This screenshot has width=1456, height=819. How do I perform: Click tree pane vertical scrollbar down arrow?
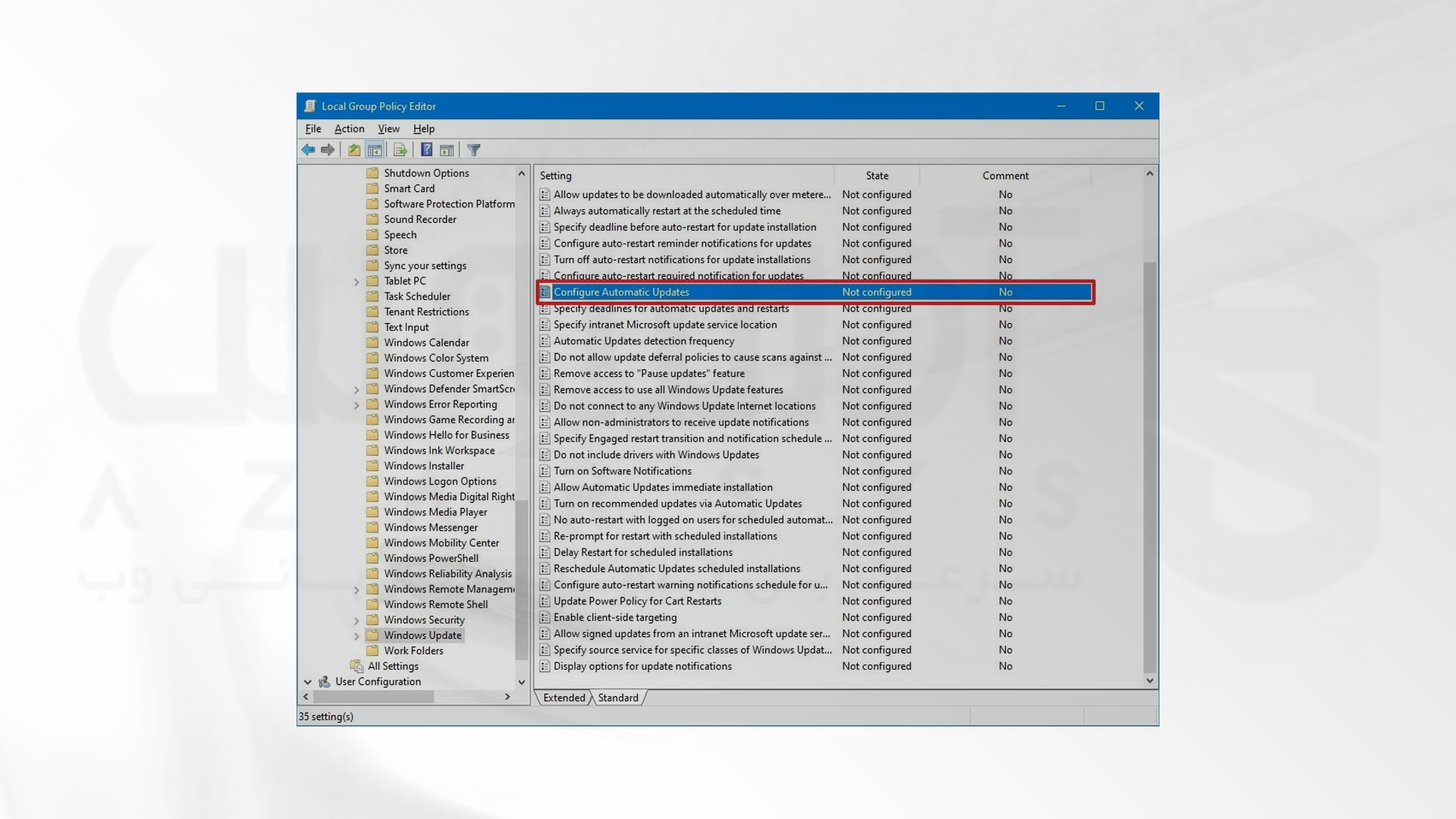522,682
